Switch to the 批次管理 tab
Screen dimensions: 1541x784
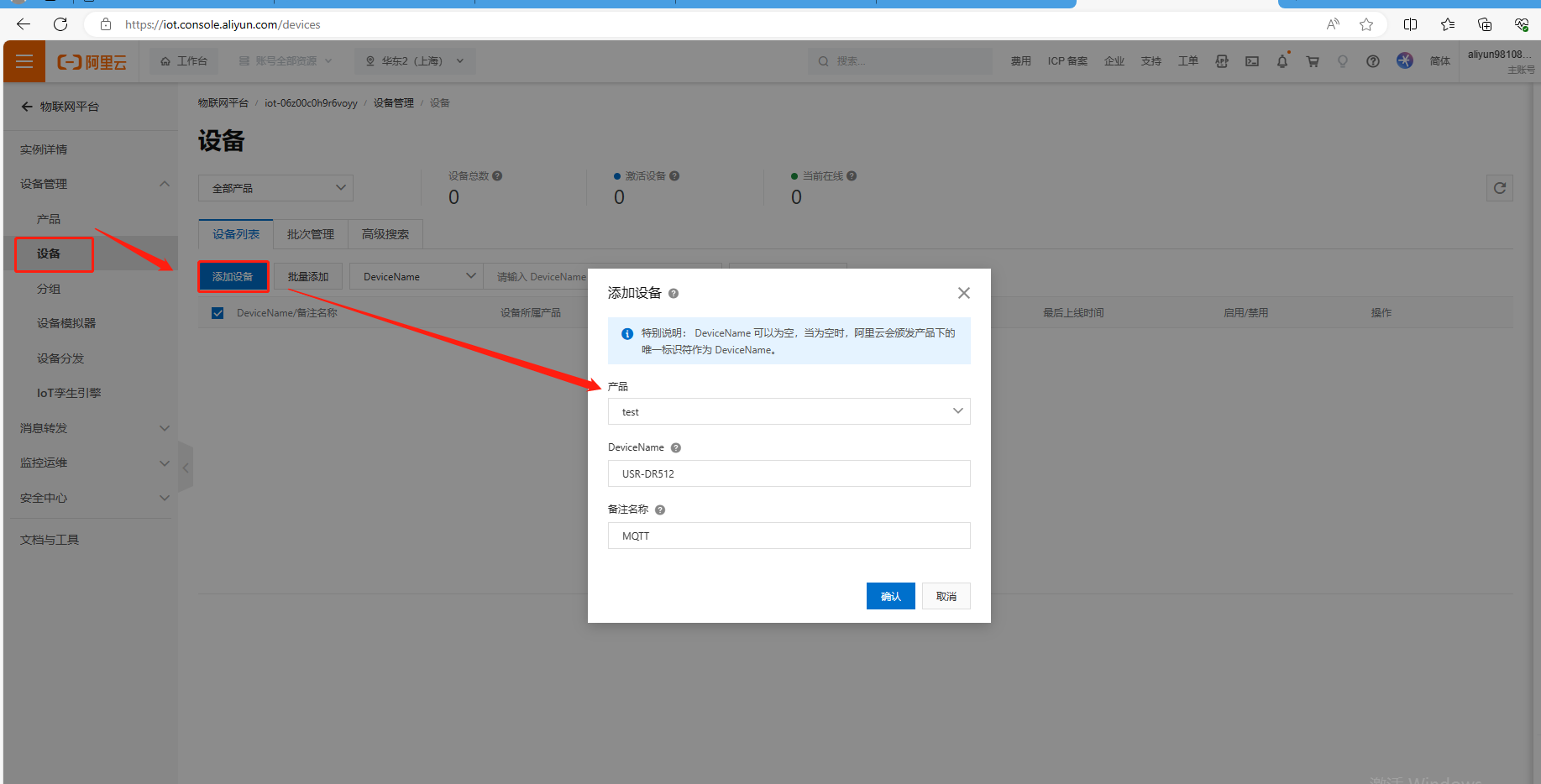tap(311, 234)
